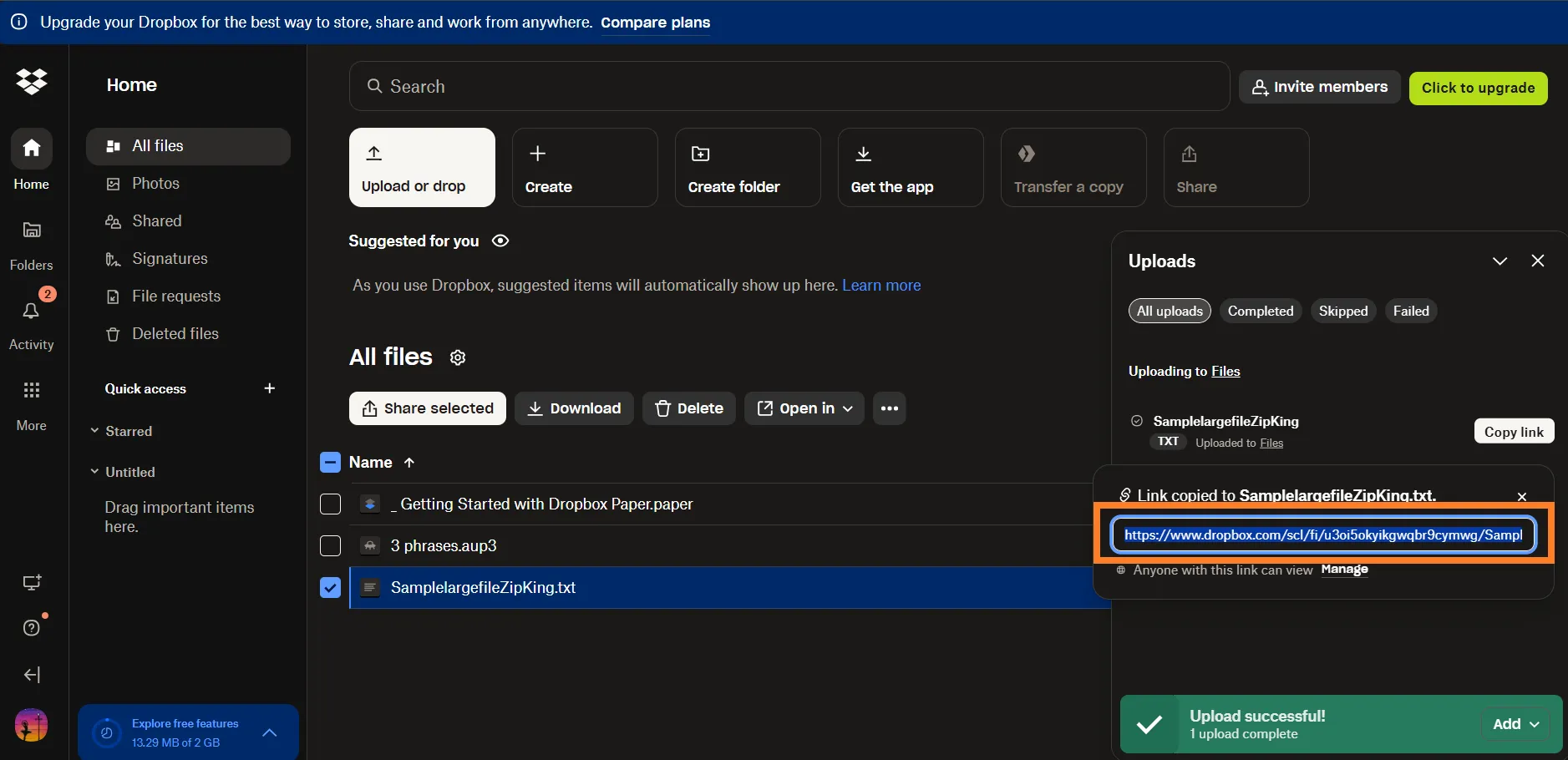Go to Photos in sidebar
This screenshot has width=1568, height=760.
(x=188, y=184)
